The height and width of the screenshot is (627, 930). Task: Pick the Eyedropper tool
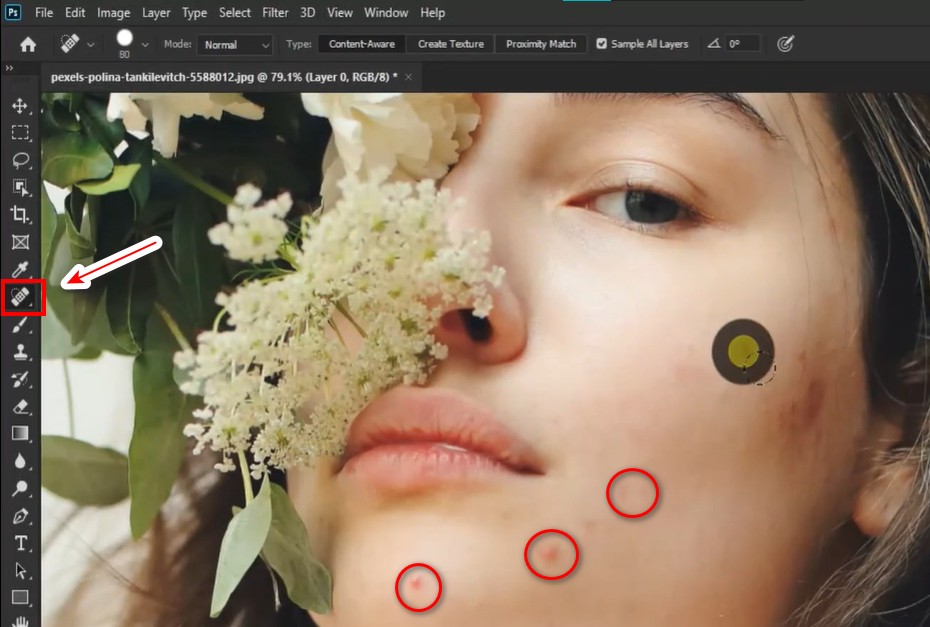pyautogui.click(x=22, y=269)
